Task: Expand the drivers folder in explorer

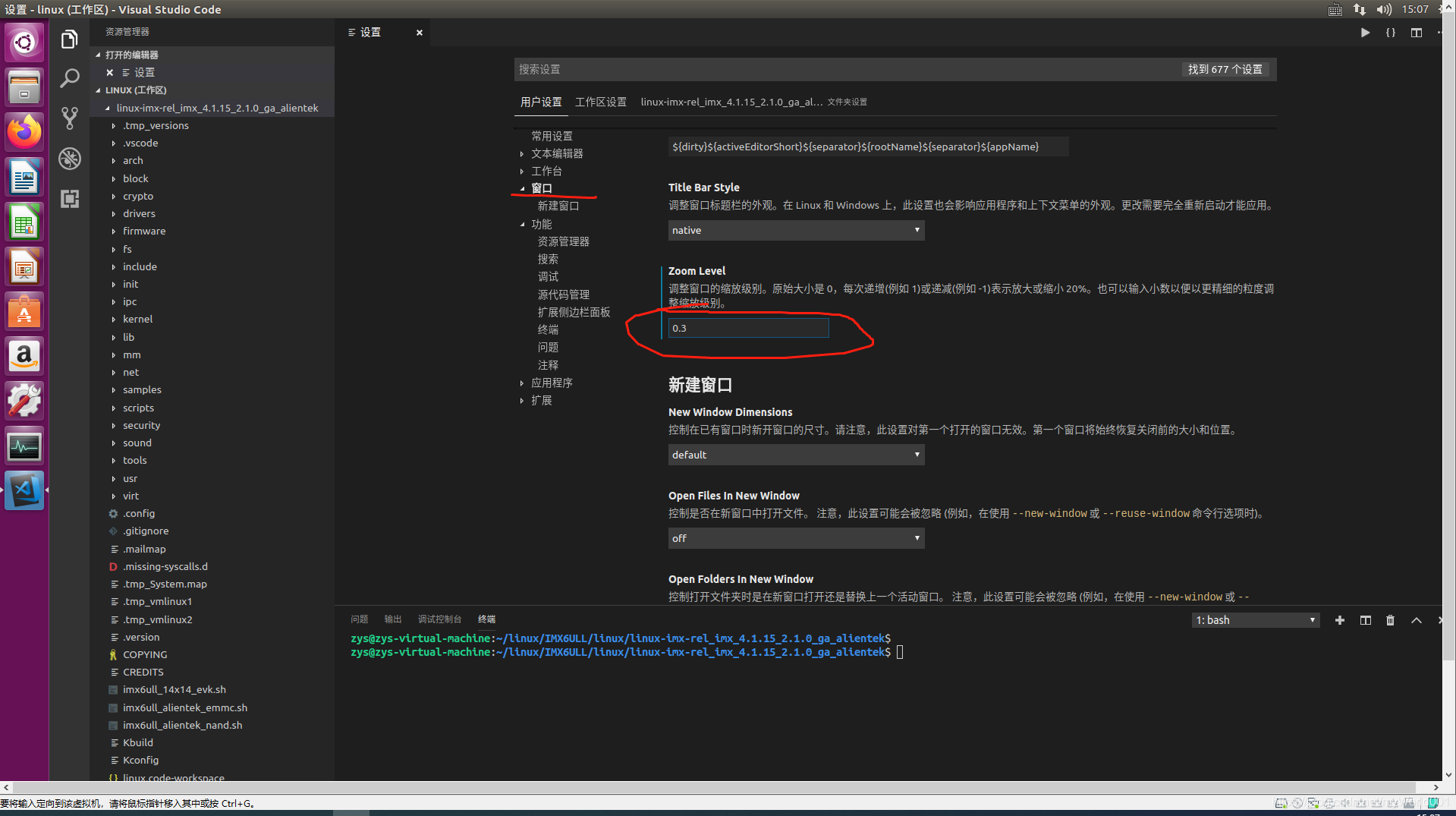Action: 139,213
